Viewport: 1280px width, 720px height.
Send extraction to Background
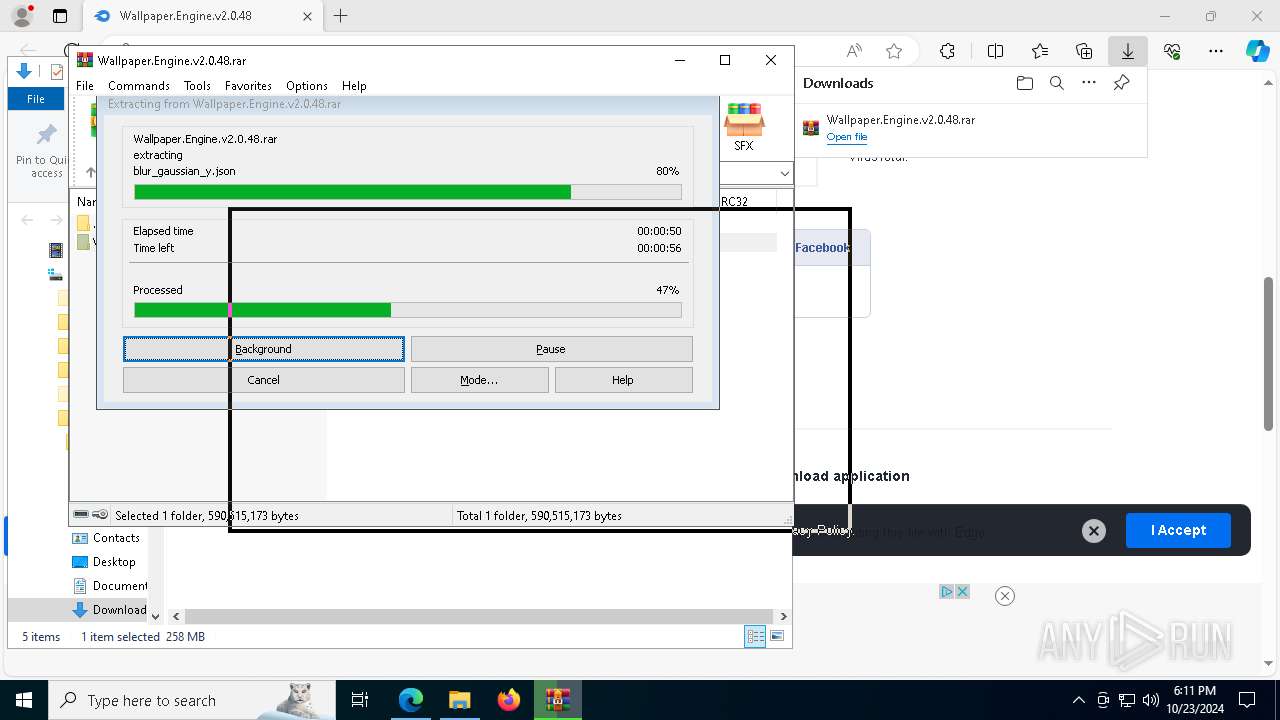[264, 349]
